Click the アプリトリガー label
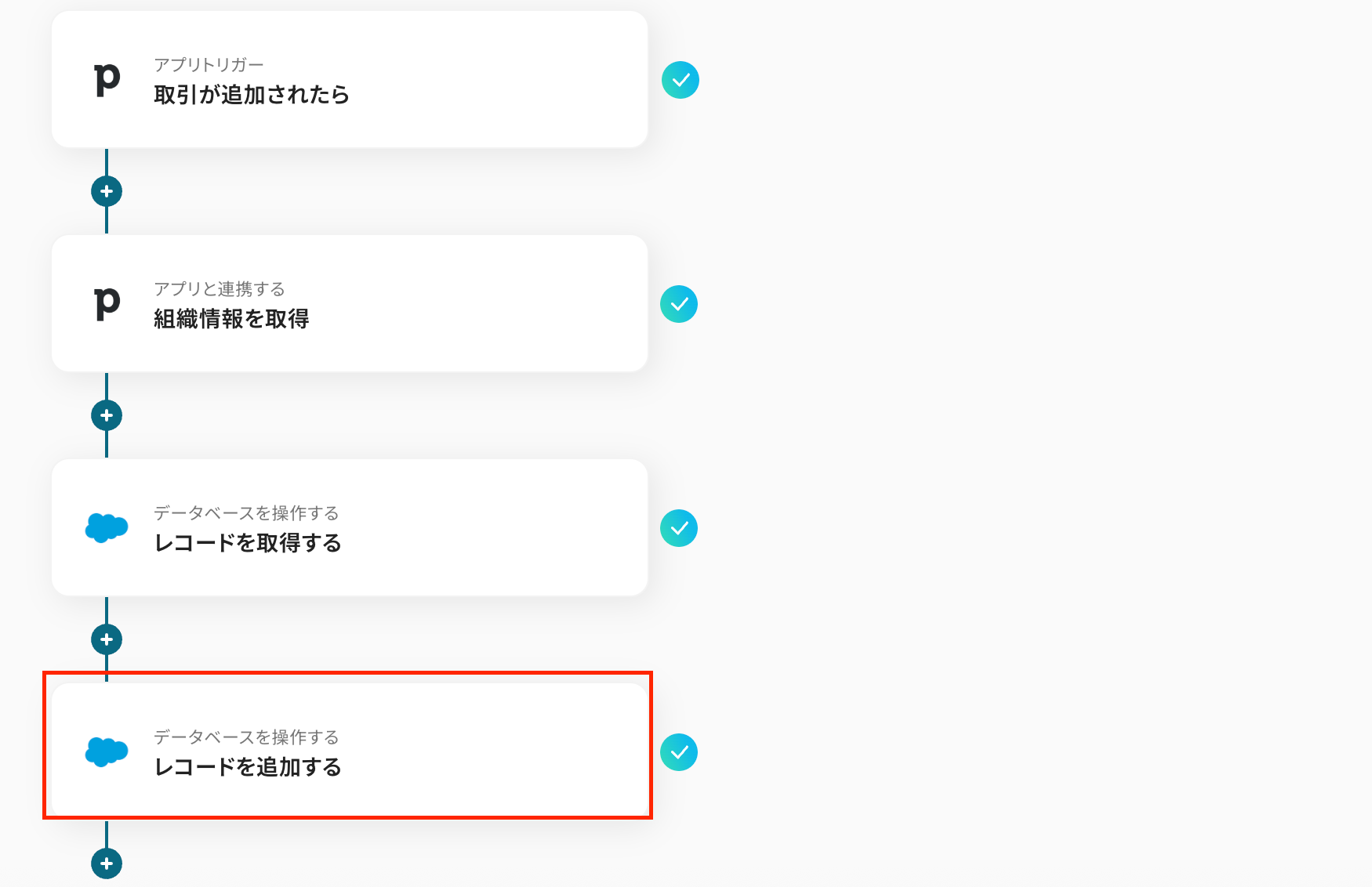The height and width of the screenshot is (887, 1372). click(x=209, y=65)
